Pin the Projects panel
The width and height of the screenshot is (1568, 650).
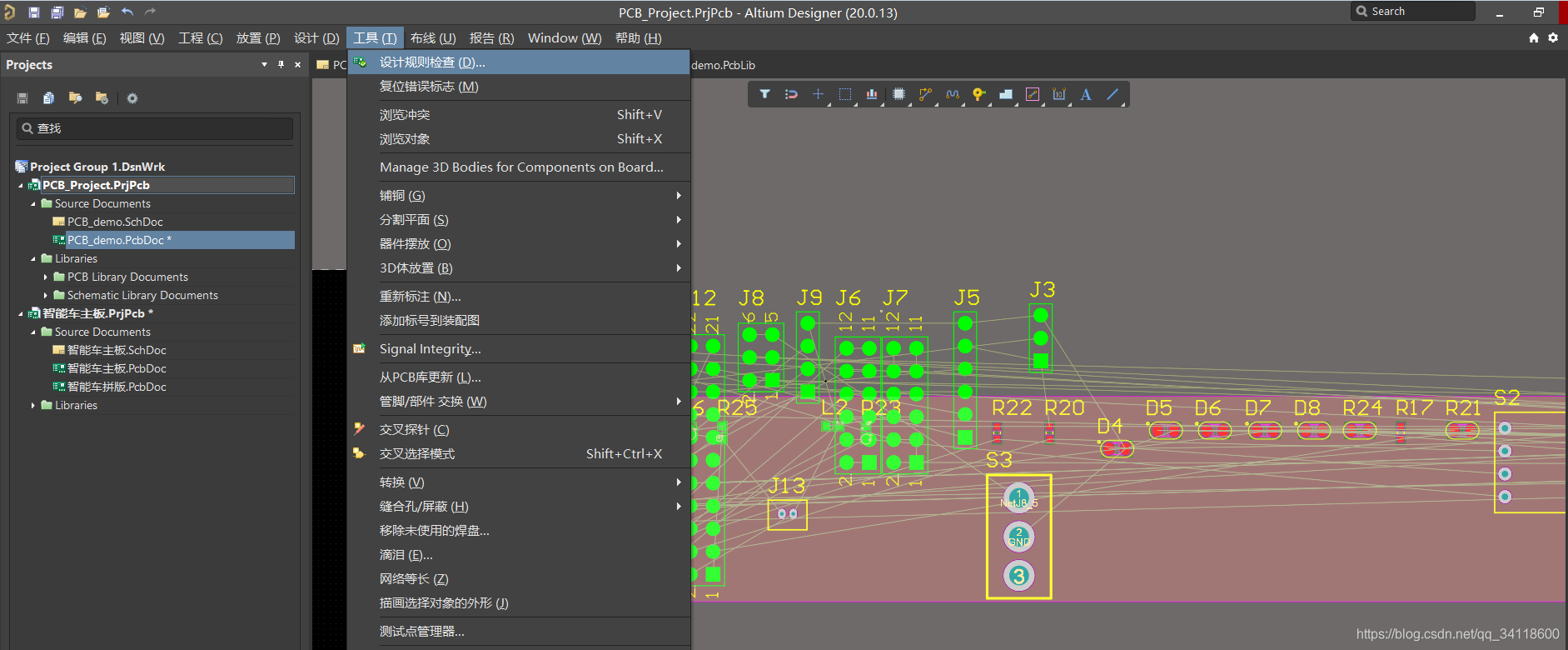pos(281,64)
